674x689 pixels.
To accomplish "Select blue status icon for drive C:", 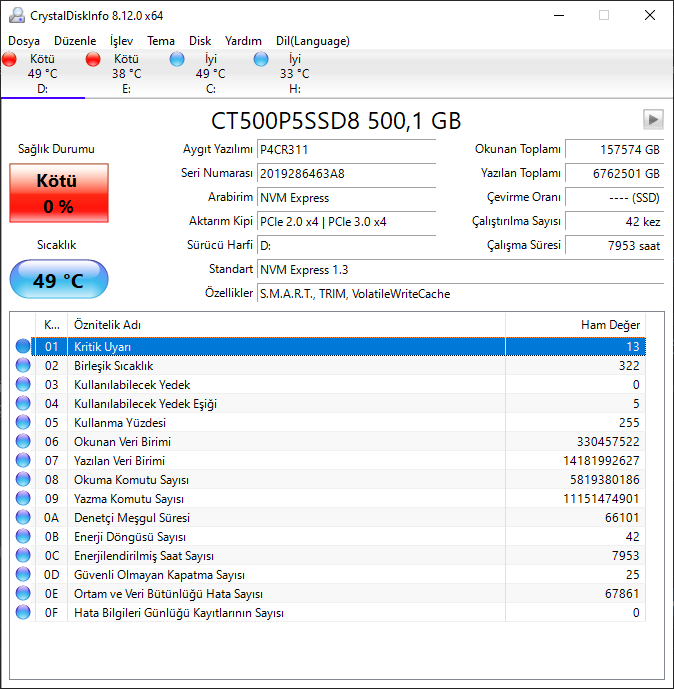I will point(177,59).
